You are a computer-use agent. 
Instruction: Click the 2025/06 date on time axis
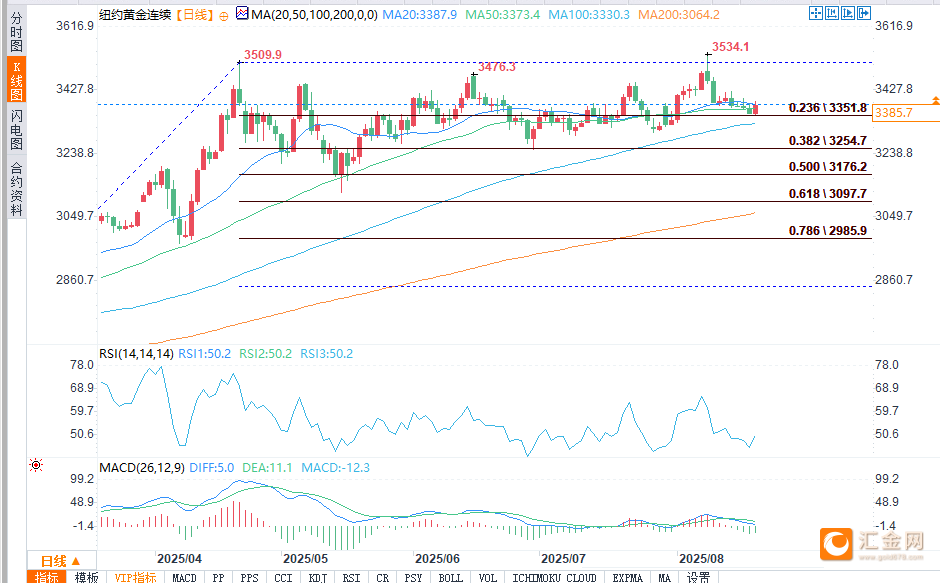[x=437, y=559]
